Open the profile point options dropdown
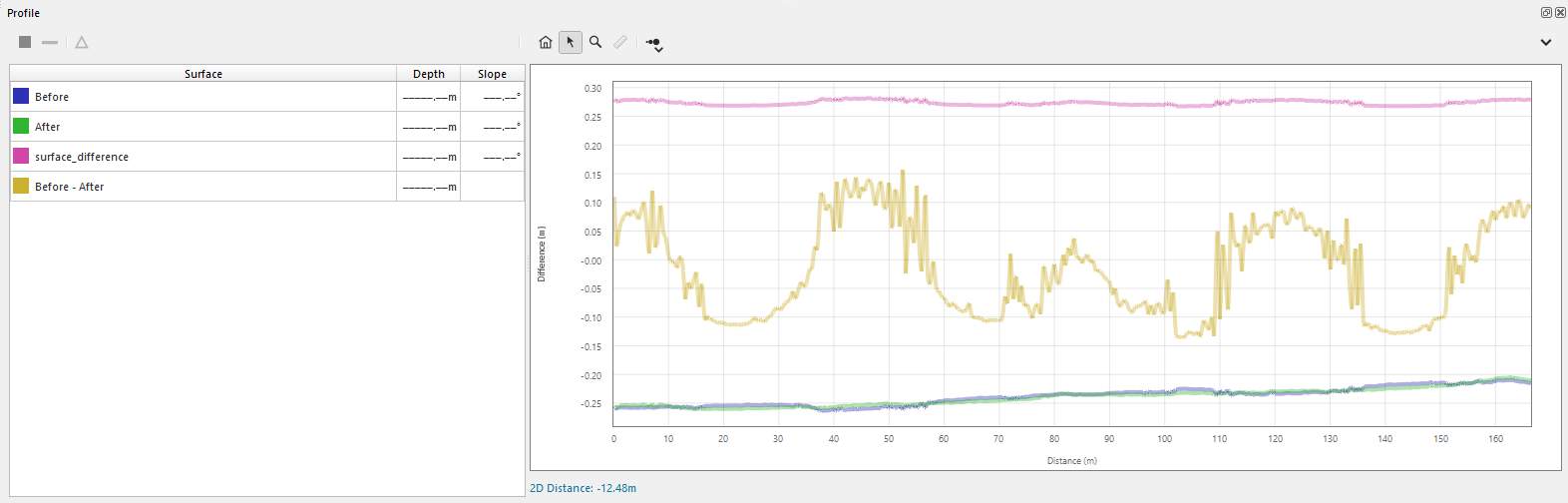 654,44
